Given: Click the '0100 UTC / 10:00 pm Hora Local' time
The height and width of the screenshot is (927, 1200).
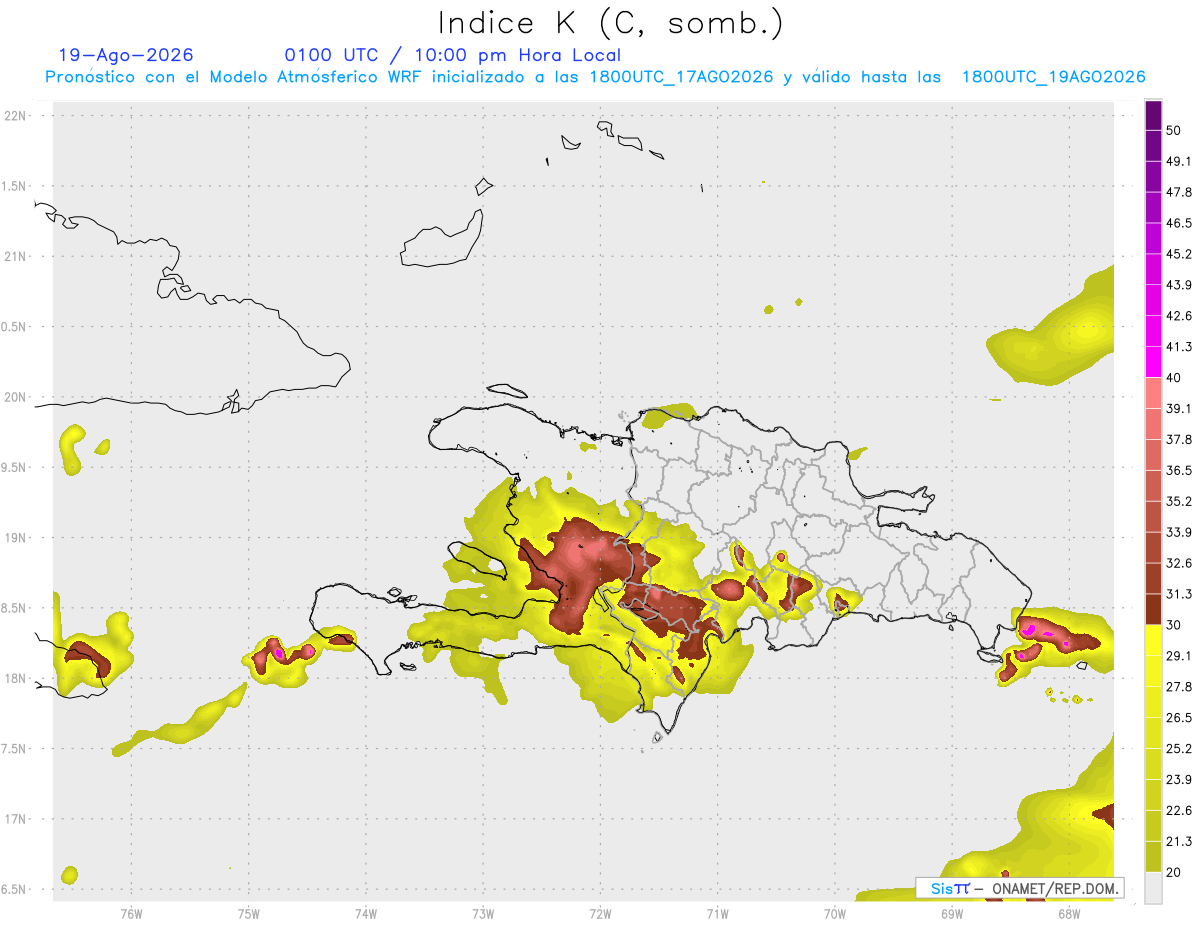Looking at the screenshot, I should click(x=453, y=55).
